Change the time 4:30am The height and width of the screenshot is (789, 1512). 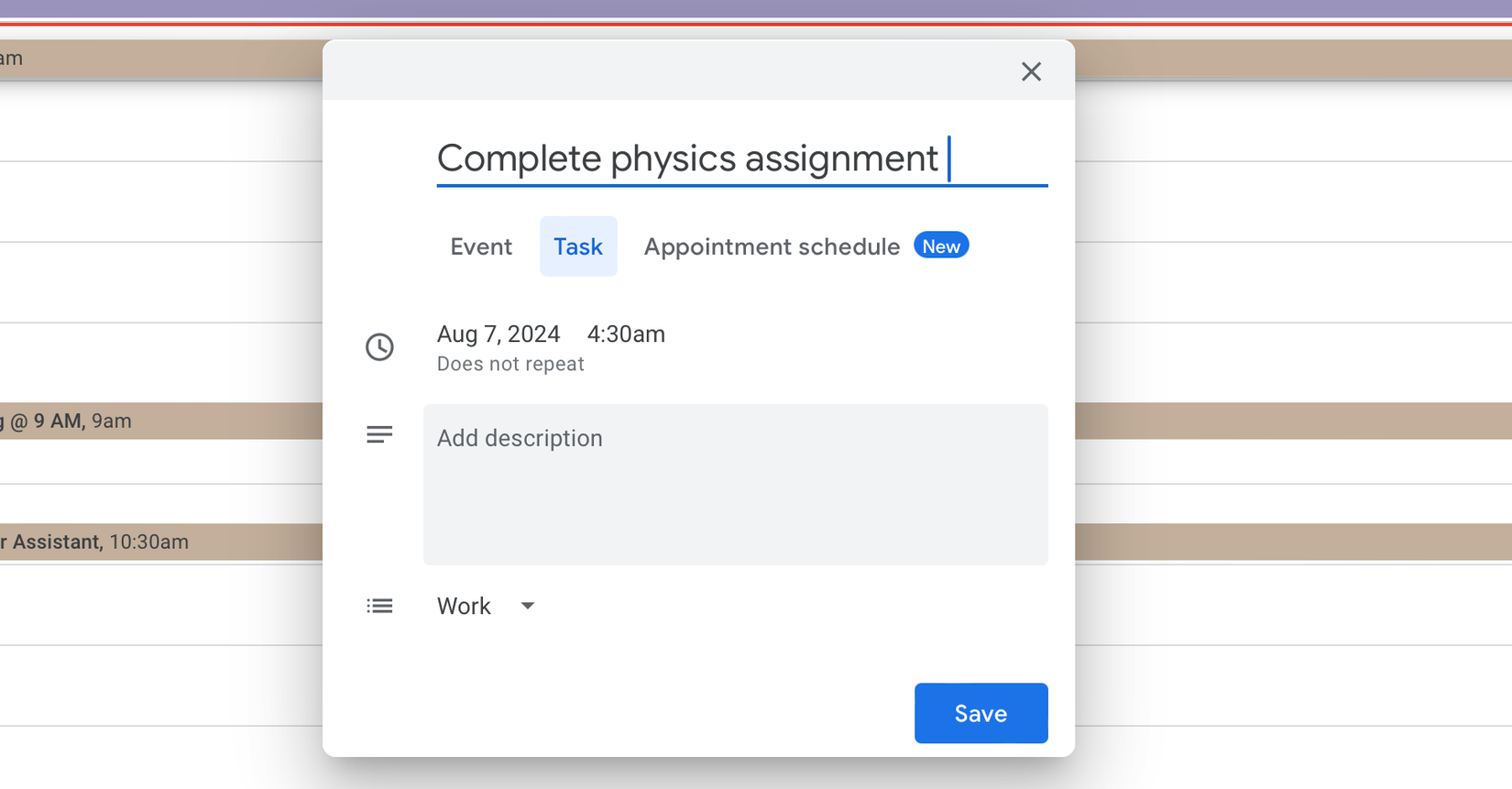(x=625, y=334)
